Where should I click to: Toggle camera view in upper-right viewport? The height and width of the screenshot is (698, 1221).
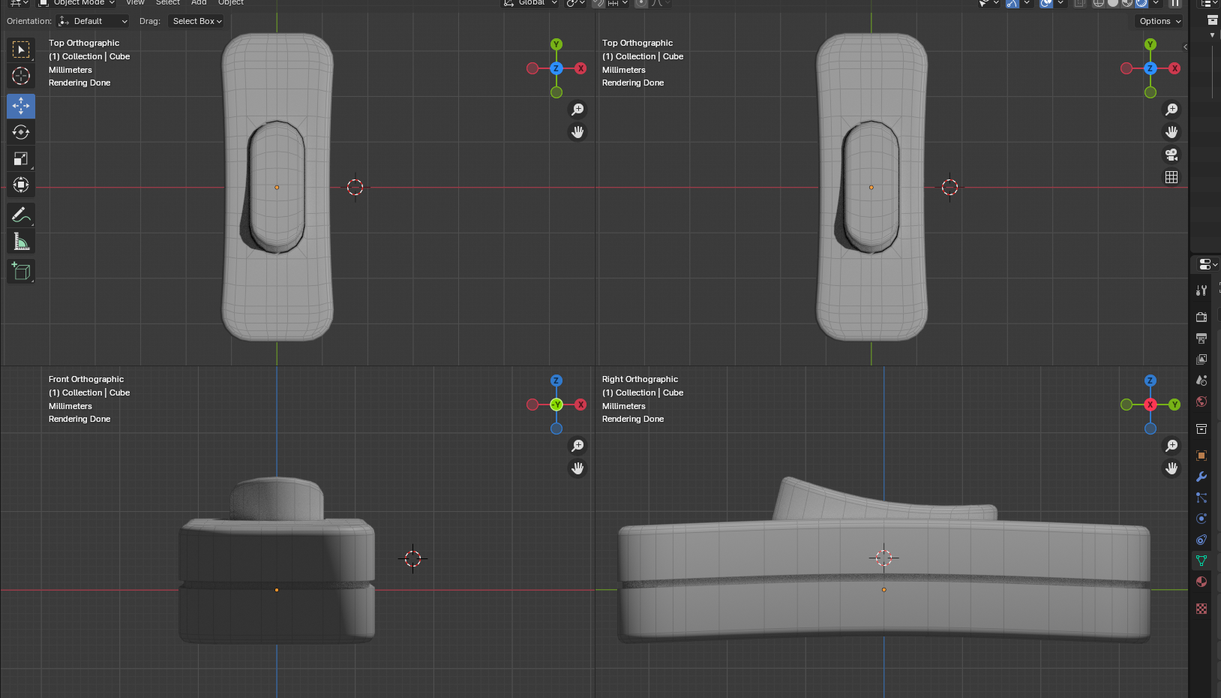[x=1171, y=155]
